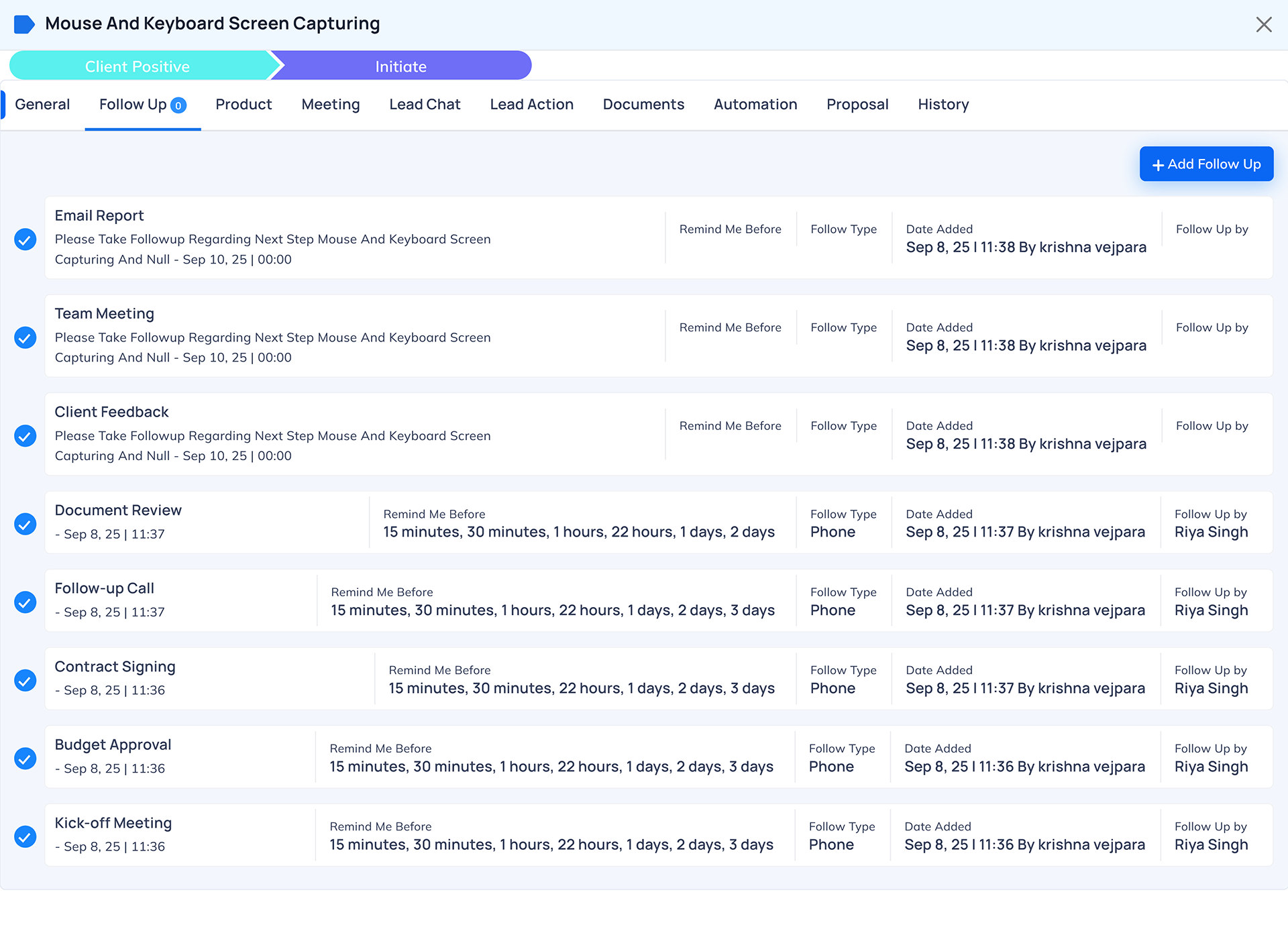Click the blue tag icon beside the title

coord(24,24)
